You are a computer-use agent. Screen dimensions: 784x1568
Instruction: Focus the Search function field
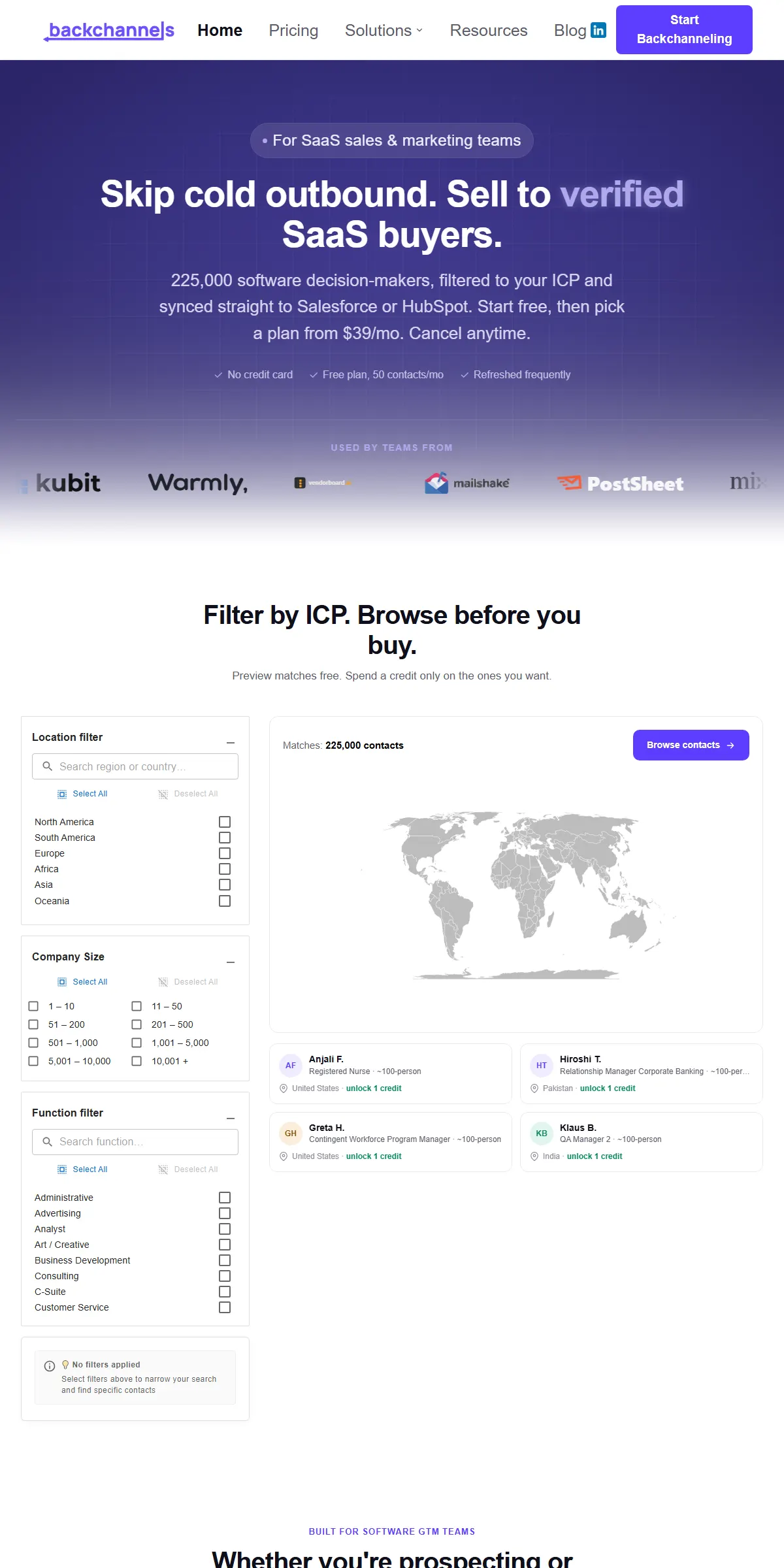135,1142
